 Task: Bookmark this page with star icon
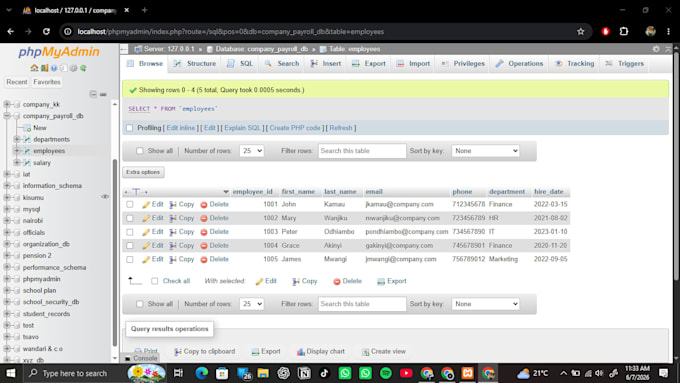coord(581,31)
